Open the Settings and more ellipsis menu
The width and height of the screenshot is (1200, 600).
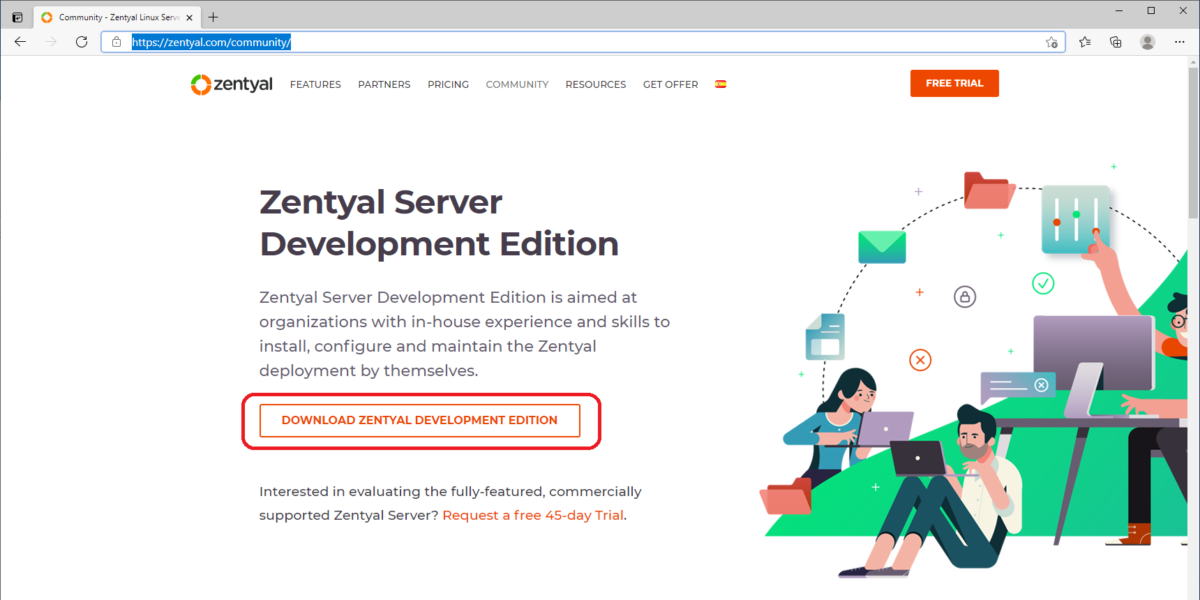[x=1180, y=42]
